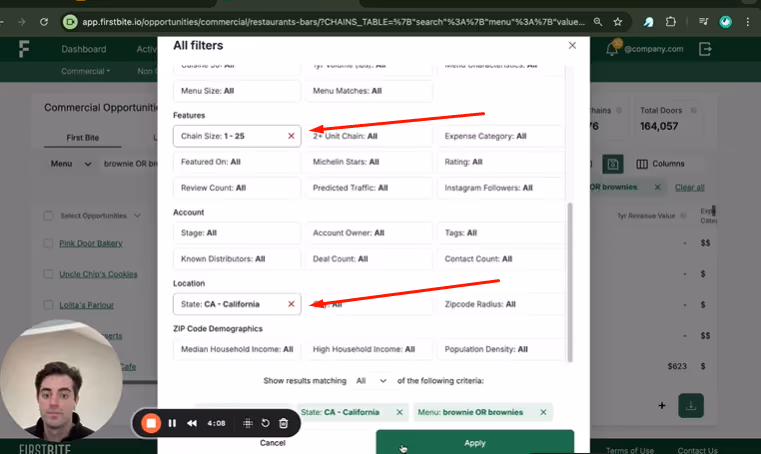Viewport: 761px width, 454px height.
Task: Remove the Chain Size 1 - 25 filter
Action: coord(291,136)
